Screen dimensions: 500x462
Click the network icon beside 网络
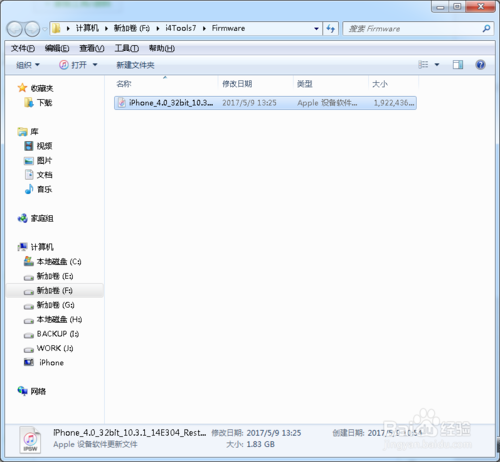(22, 391)
